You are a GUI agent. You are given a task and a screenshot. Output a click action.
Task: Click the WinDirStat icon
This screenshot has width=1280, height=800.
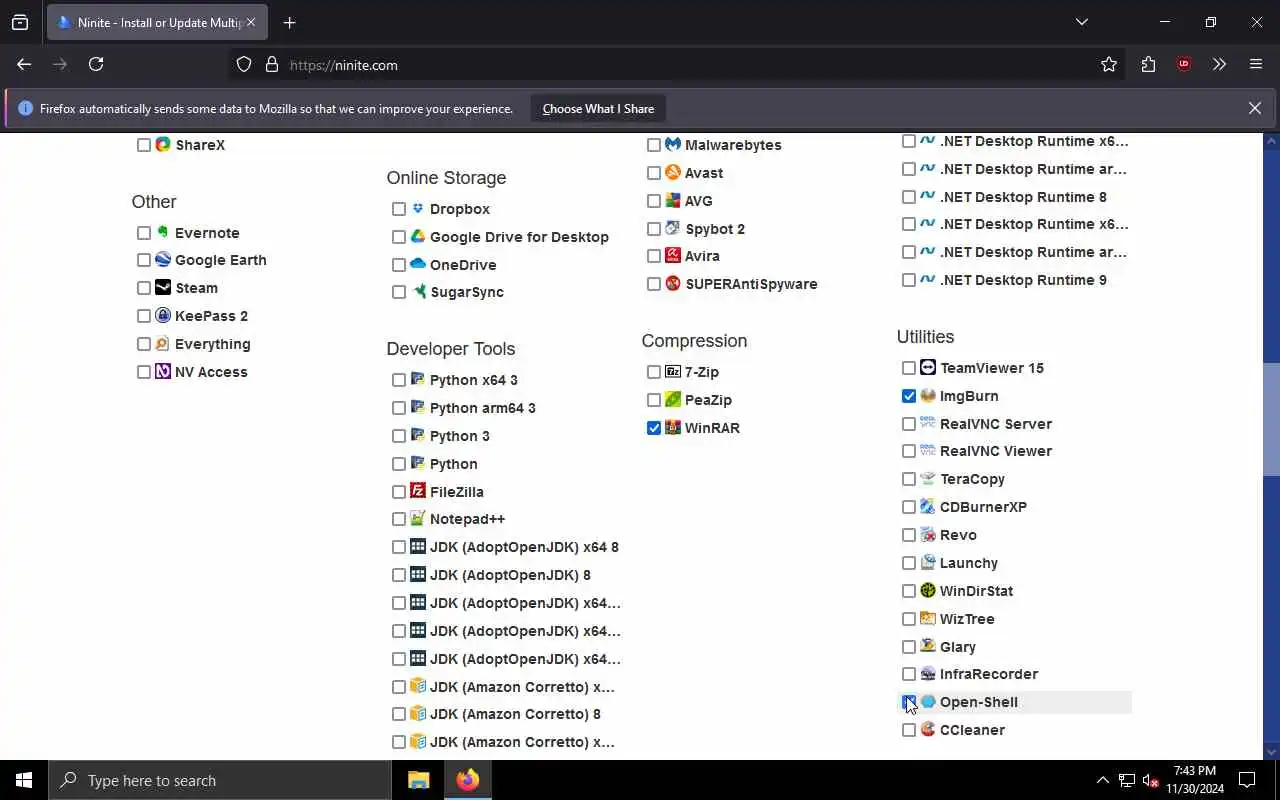(x=928, y=591)
